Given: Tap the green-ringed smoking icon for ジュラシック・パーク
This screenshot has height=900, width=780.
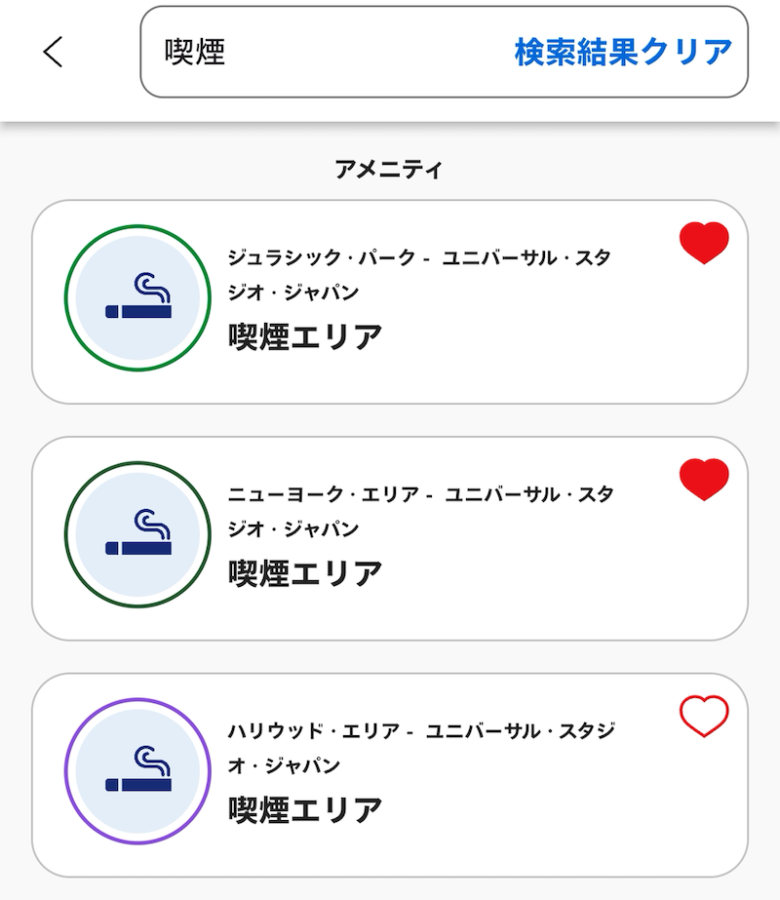Looking at the screenshot, I should pos(138,298).
